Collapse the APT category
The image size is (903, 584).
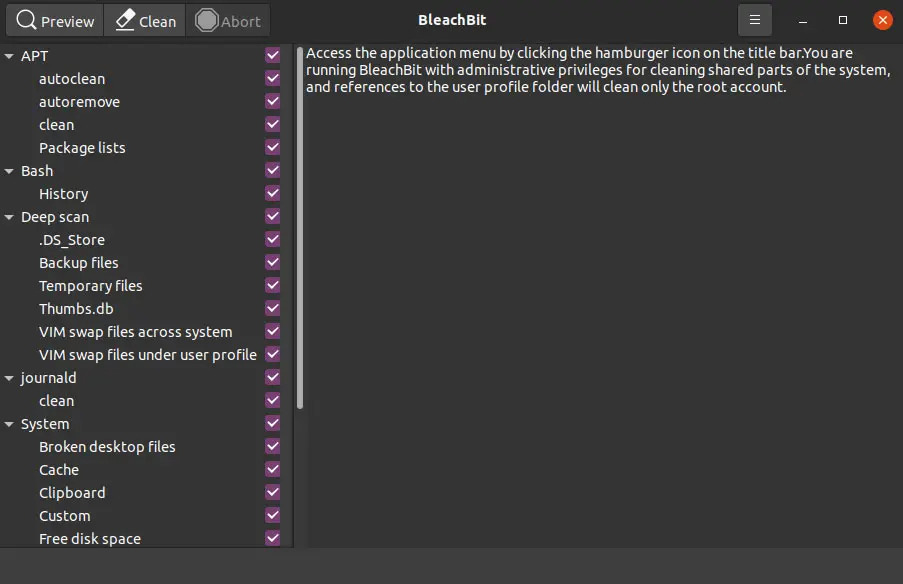(x=10, y=55)
